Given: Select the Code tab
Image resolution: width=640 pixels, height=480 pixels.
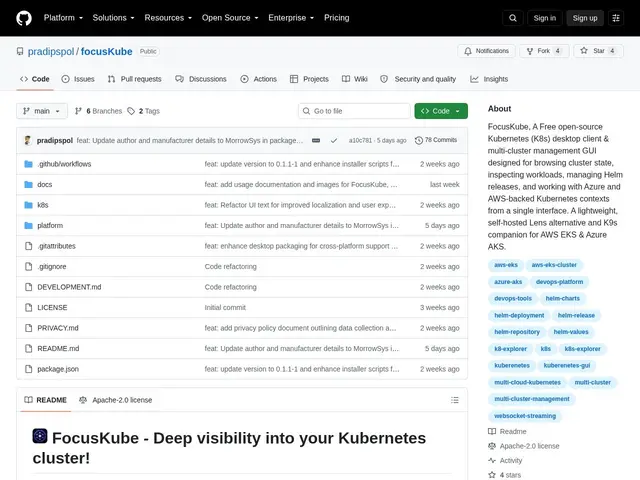Looking at the screenshot, I should pos(35,79).
